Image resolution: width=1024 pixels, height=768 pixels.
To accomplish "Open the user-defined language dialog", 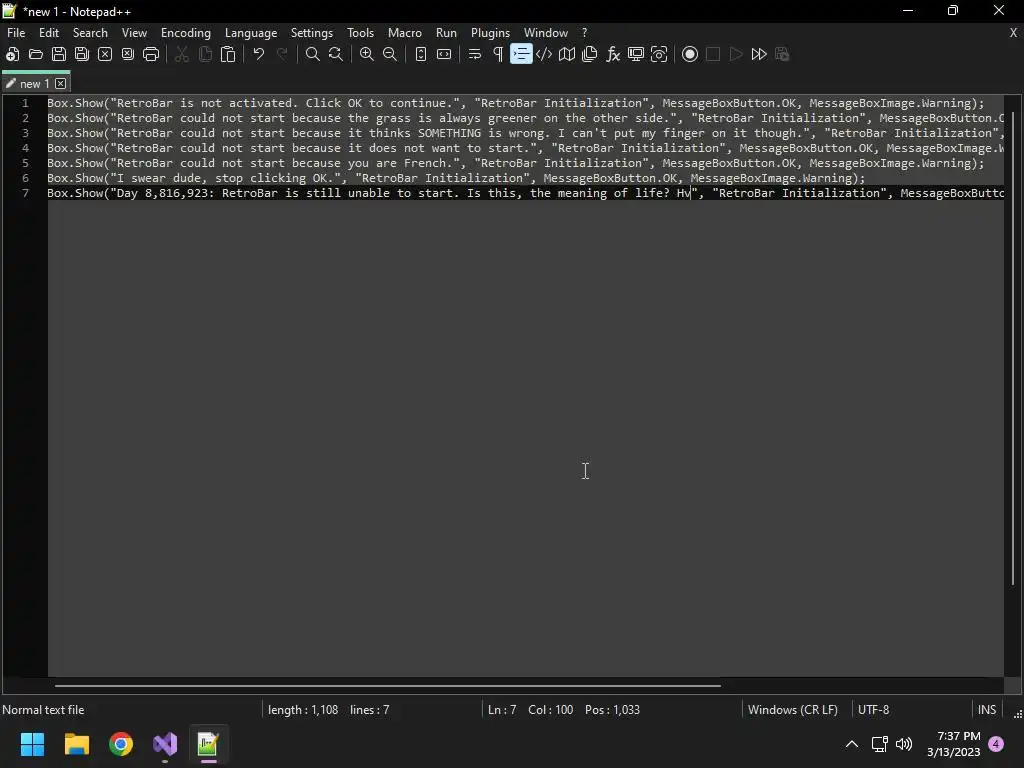I will click(544, 54).
